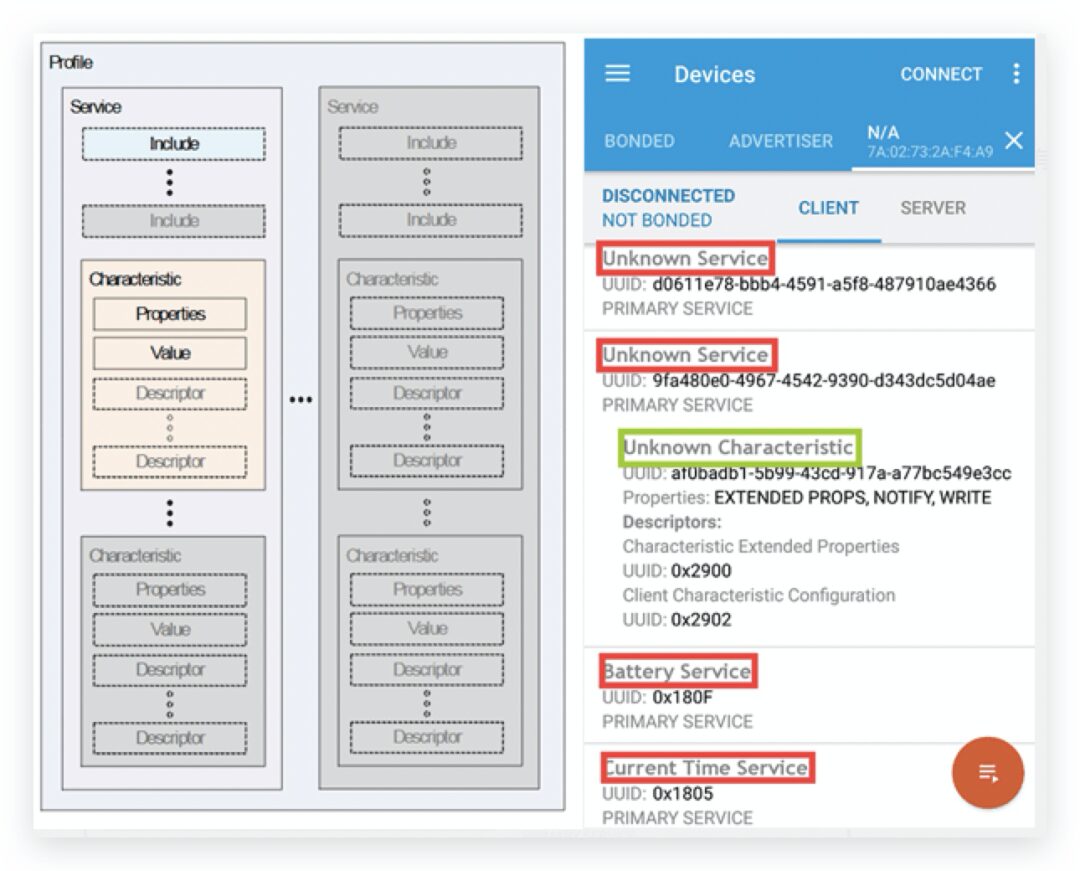Tap the Client Characteristic Configuration descriptor

pyautogui.click(x=758, y=595)
